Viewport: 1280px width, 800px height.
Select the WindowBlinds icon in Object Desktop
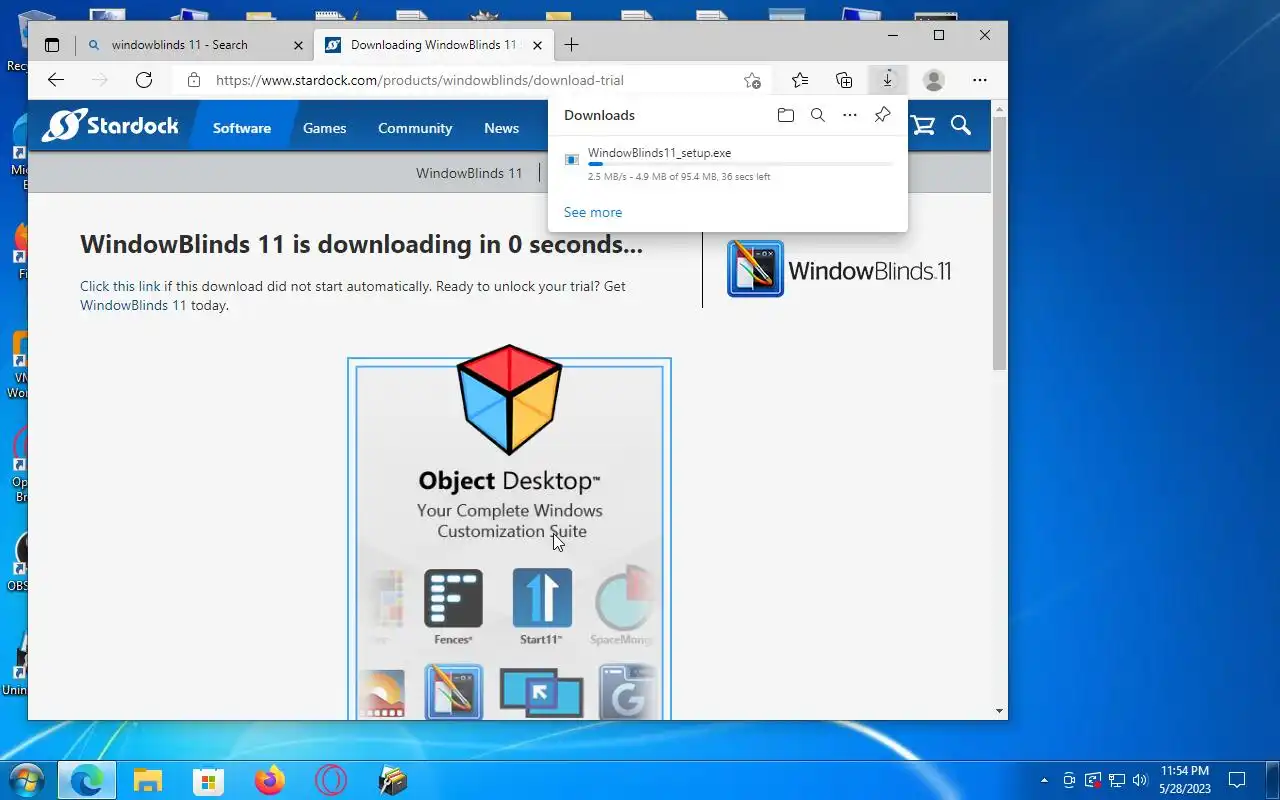click(x=453, y=692)
